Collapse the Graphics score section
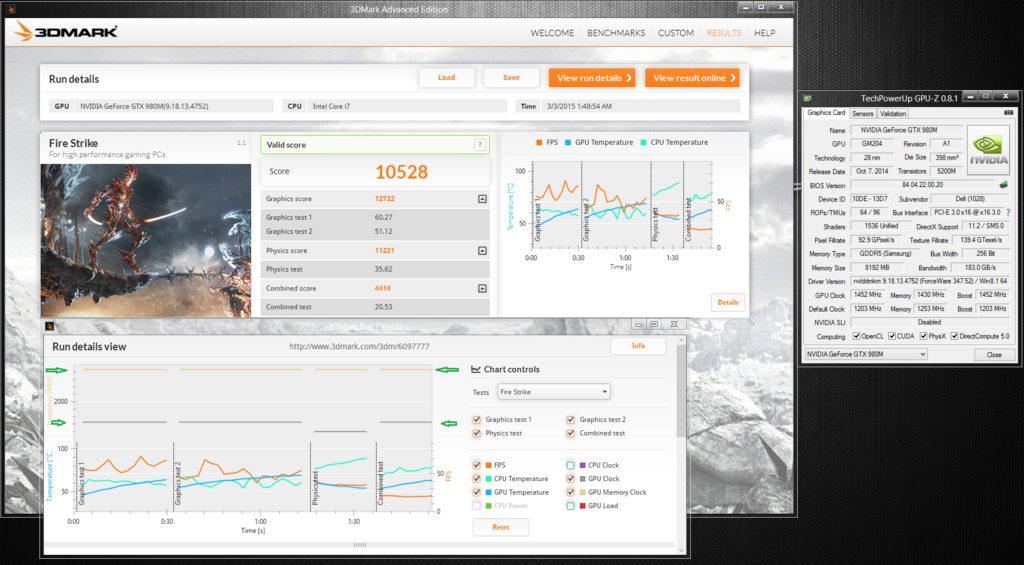Image resolution: width=1024 pixels, height=565 pixels. [x=482, y=199]
